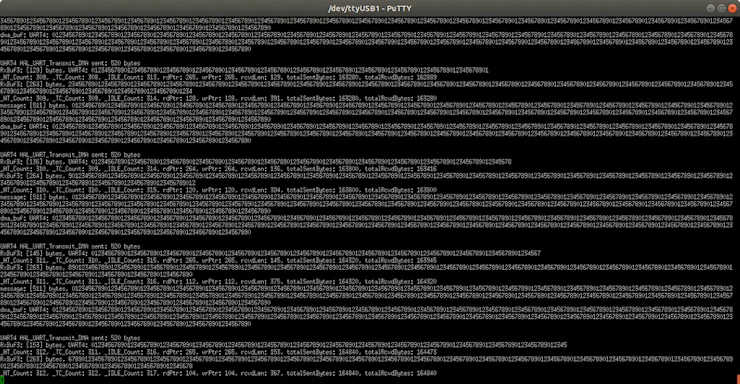Viewport: 740px width, 384px height.
Task: Click the "RxBuf3: [264] bytes" text
Action: [x=32, y=175]
